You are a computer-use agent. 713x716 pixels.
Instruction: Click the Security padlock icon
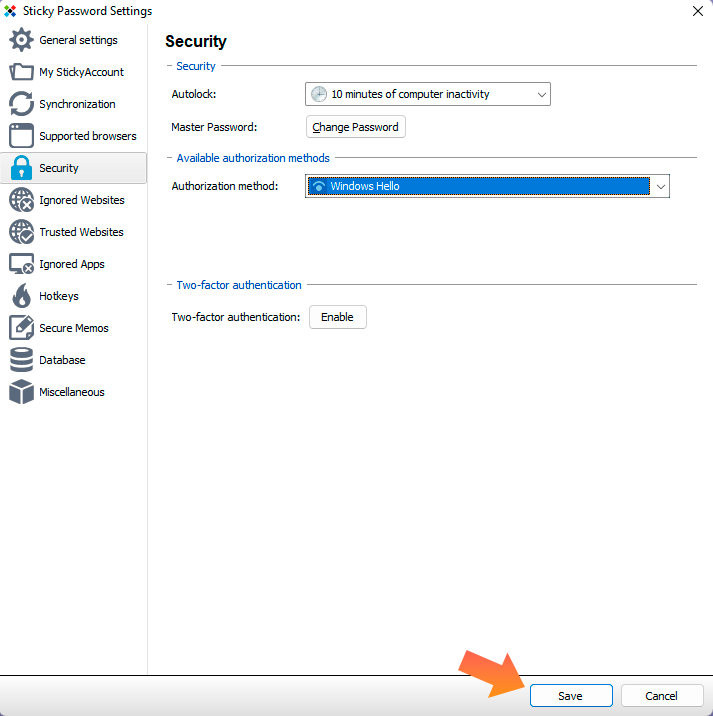[21, 168]
